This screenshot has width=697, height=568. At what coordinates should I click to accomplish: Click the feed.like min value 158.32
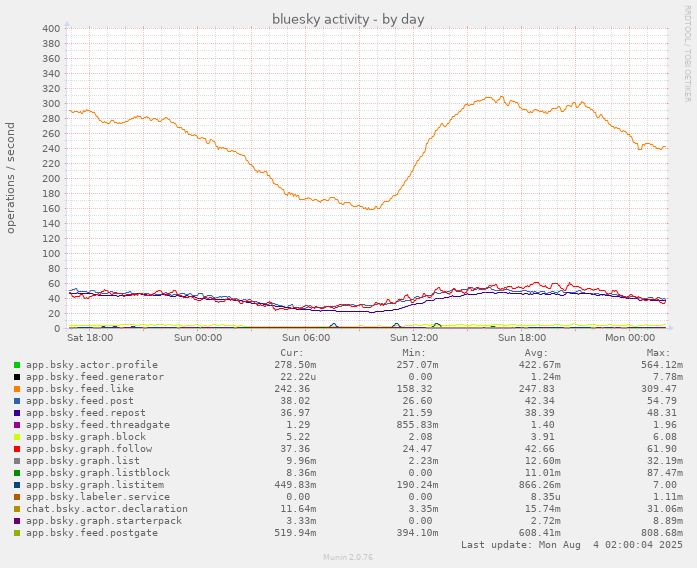coord(414,389)
